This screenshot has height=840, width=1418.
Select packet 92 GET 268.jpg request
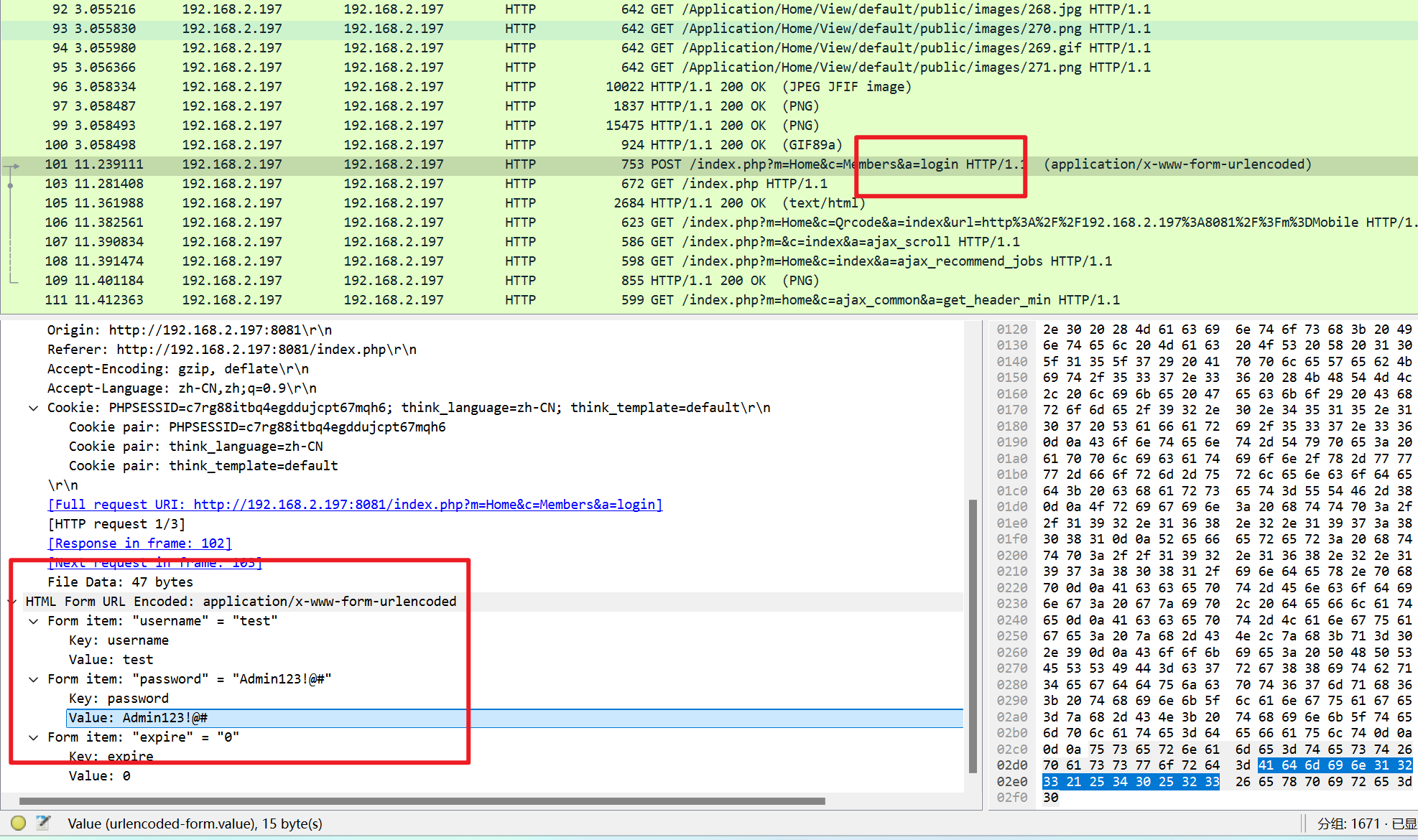pos(709,9)
